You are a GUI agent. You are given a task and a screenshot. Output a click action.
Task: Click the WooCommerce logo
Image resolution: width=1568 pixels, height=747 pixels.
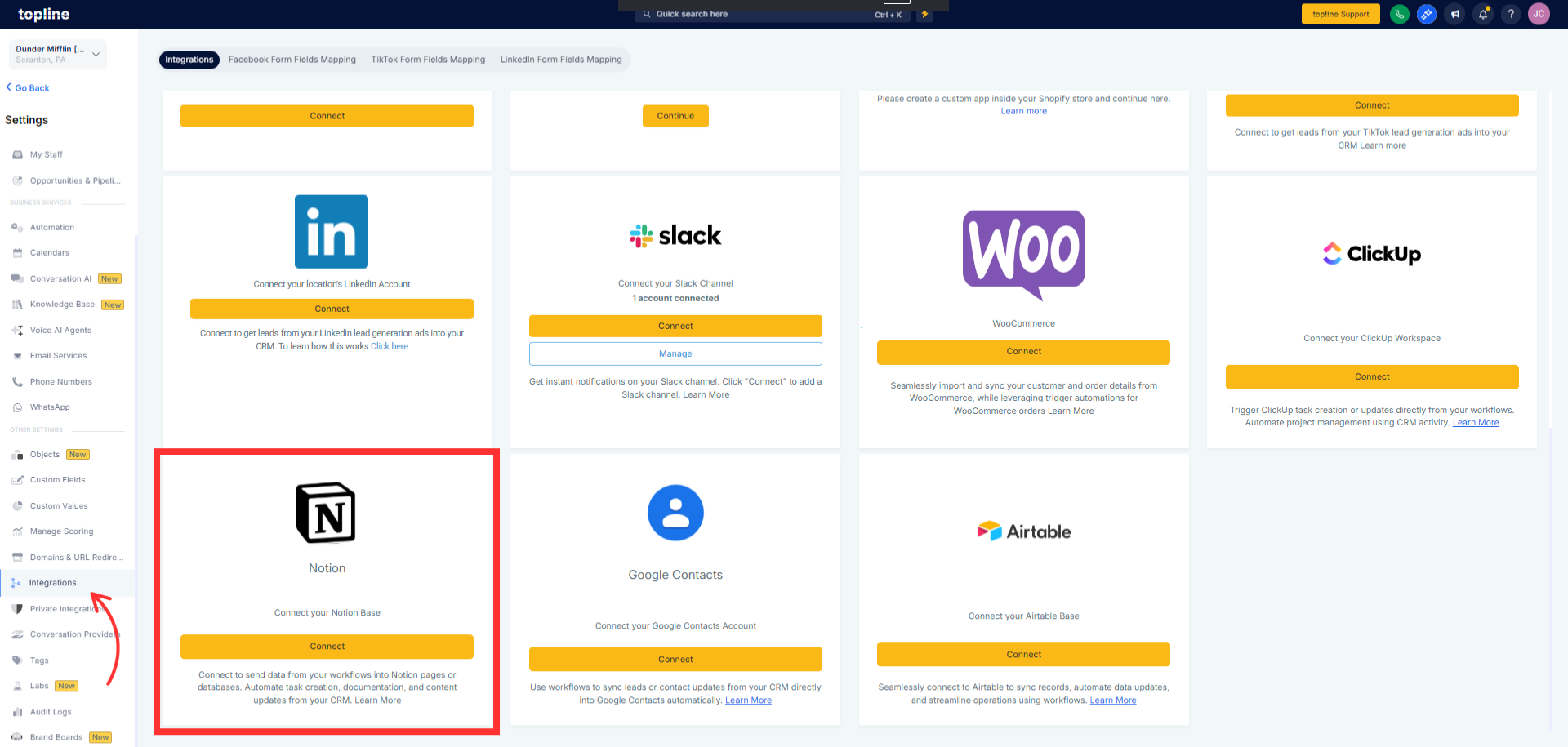1024,255
